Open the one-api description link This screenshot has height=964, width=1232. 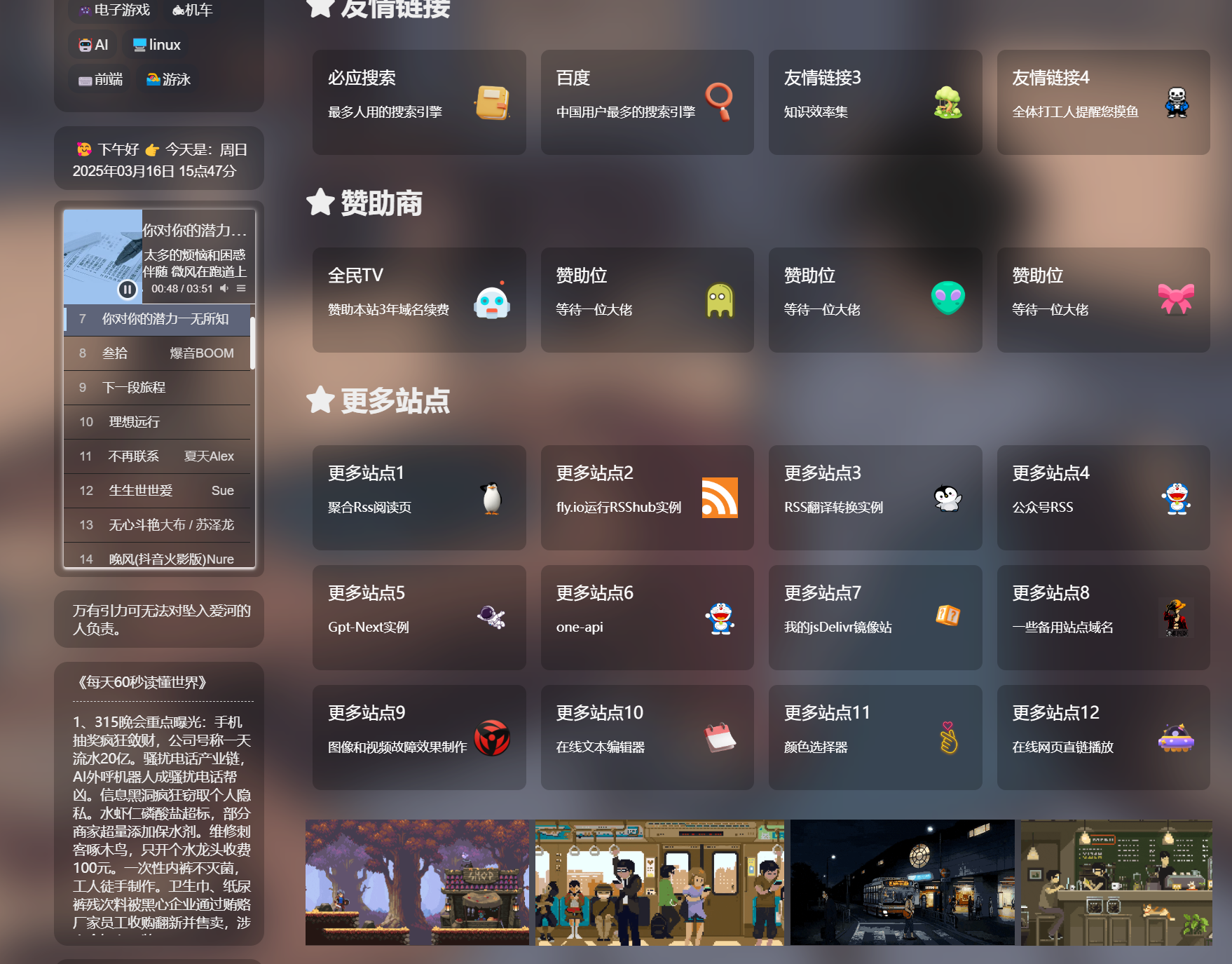point(580,627)
